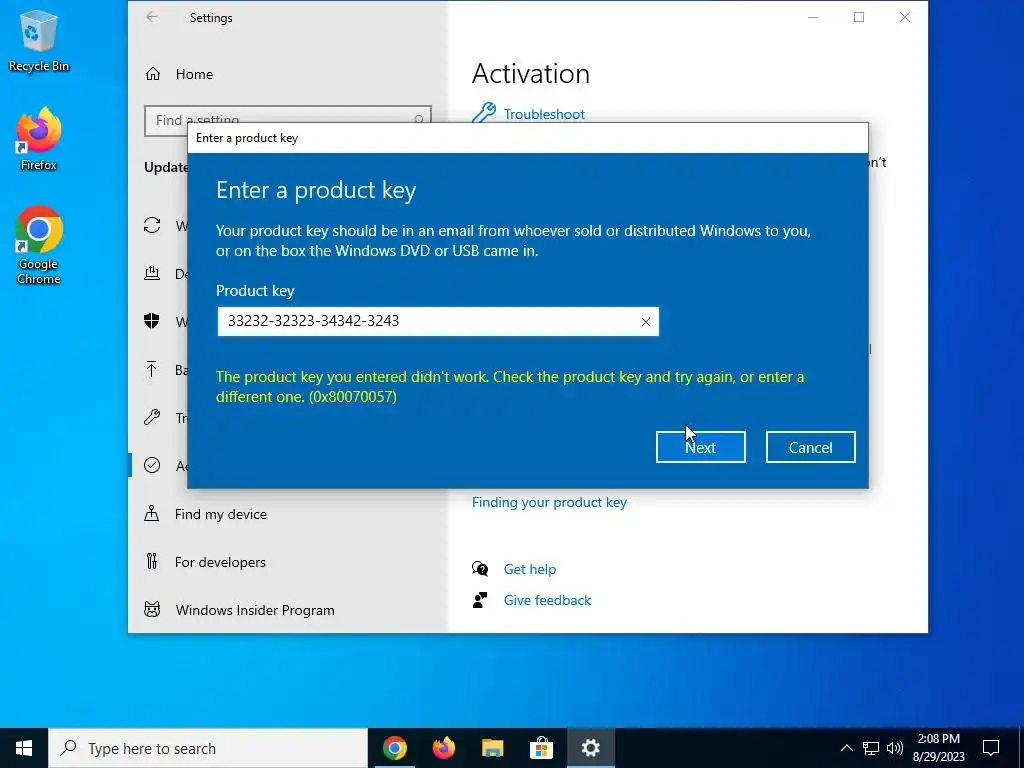Open the network status tray icon
The width and height of the screenshot is (1024, 768).
click(871, 748)
